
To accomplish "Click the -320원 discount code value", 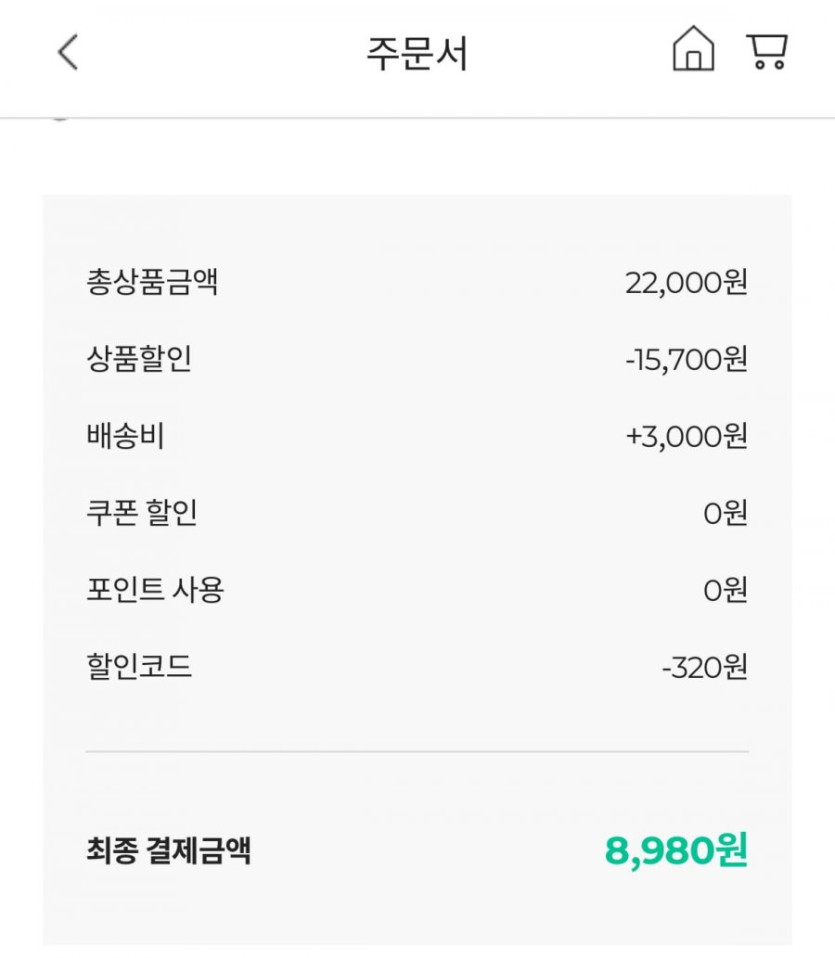I will tap(704, 667).
